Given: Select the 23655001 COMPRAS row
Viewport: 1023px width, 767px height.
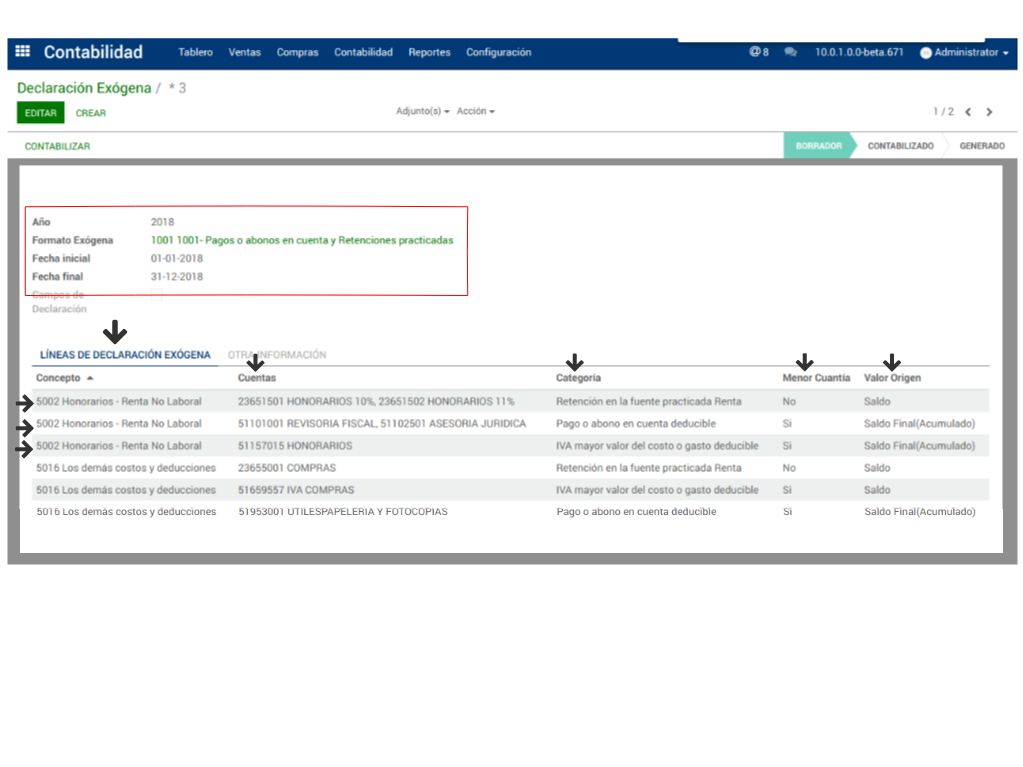Looking at the screenshot, I should [x=286, y=468].
